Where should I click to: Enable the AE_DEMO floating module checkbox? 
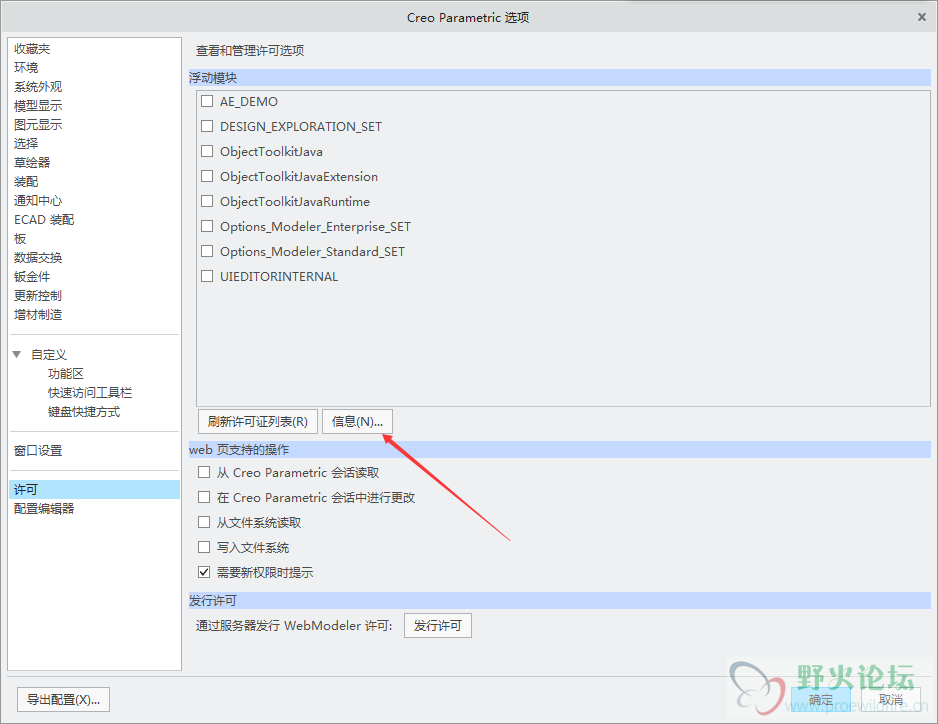click(x=207, y=101)
